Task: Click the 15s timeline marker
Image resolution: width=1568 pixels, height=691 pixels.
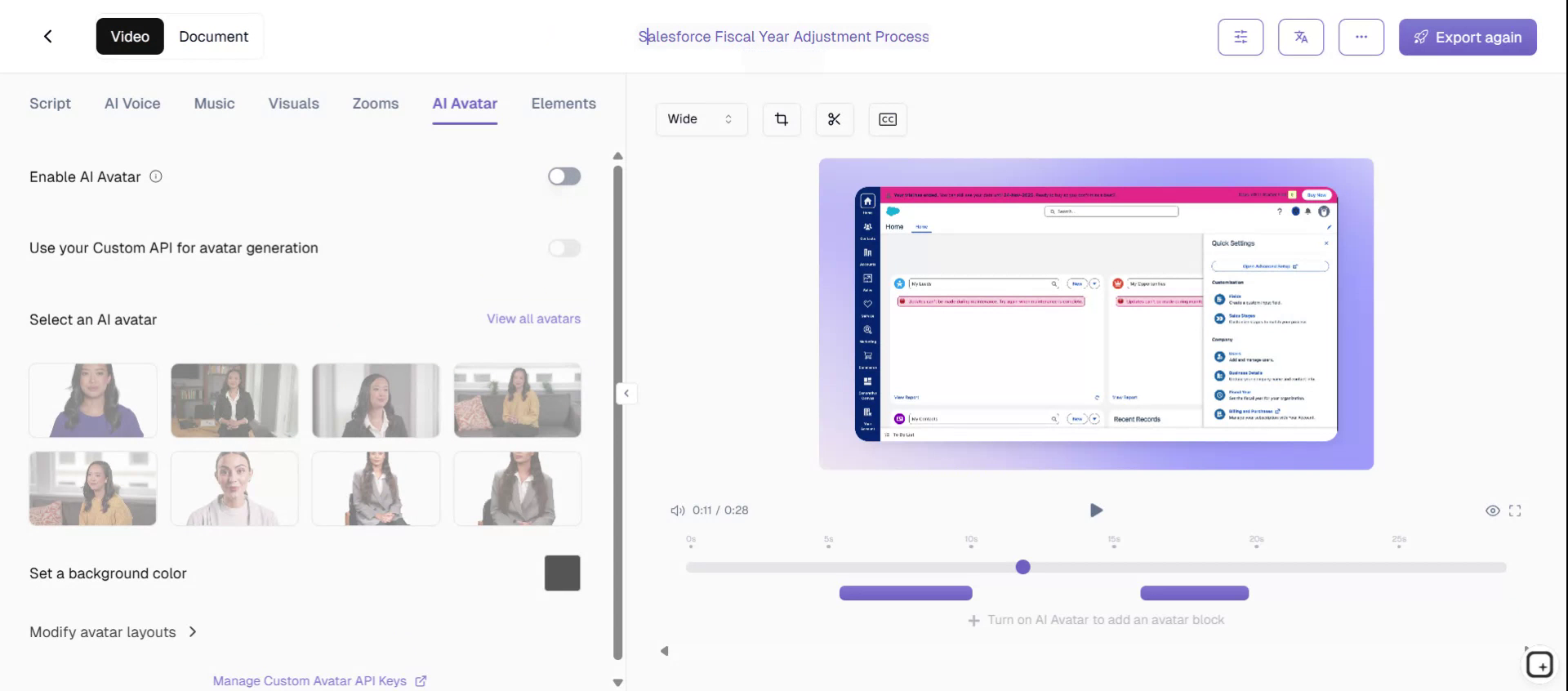Action: point(1114,542)
